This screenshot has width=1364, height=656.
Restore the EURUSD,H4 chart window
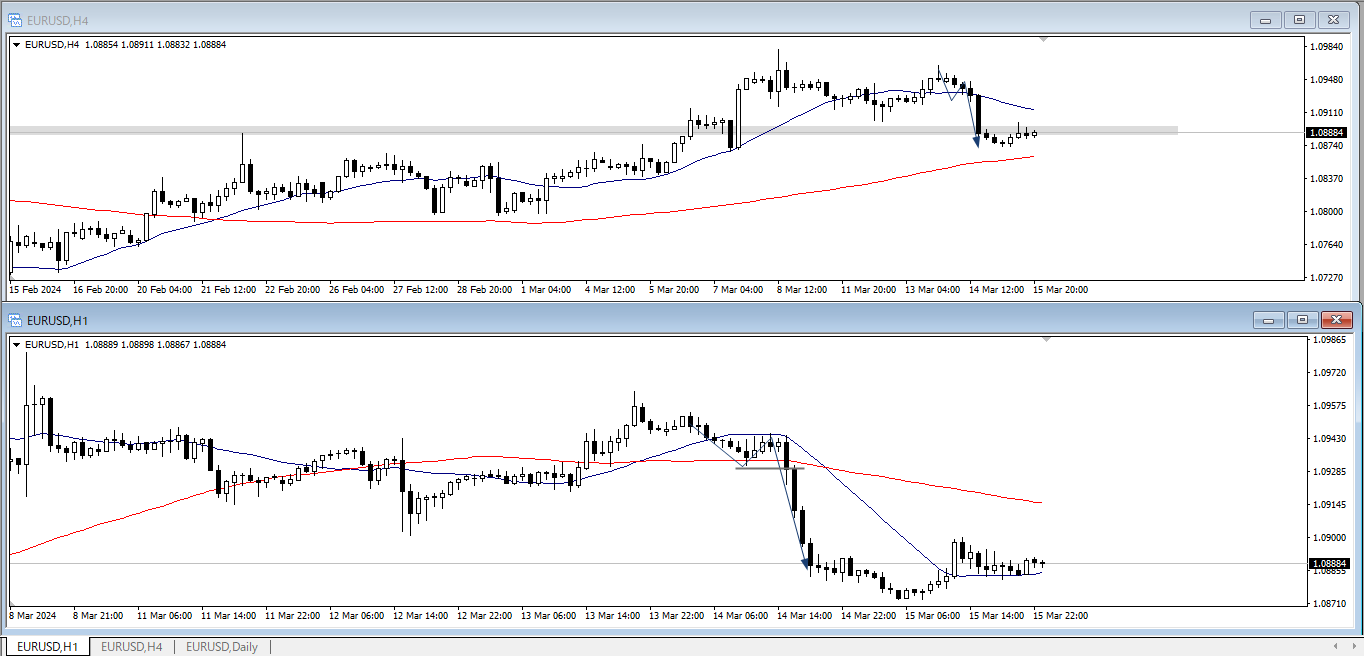coord(1299,20)
